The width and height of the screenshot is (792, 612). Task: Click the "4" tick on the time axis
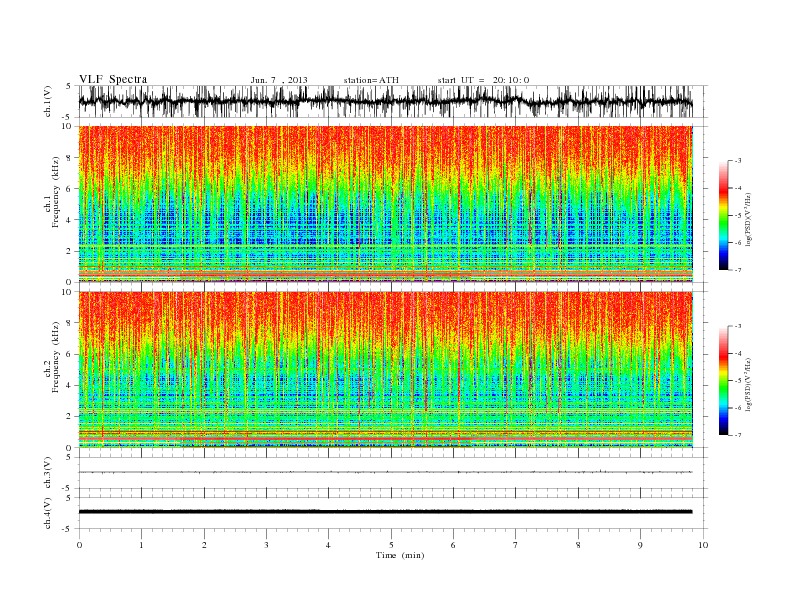329,545
